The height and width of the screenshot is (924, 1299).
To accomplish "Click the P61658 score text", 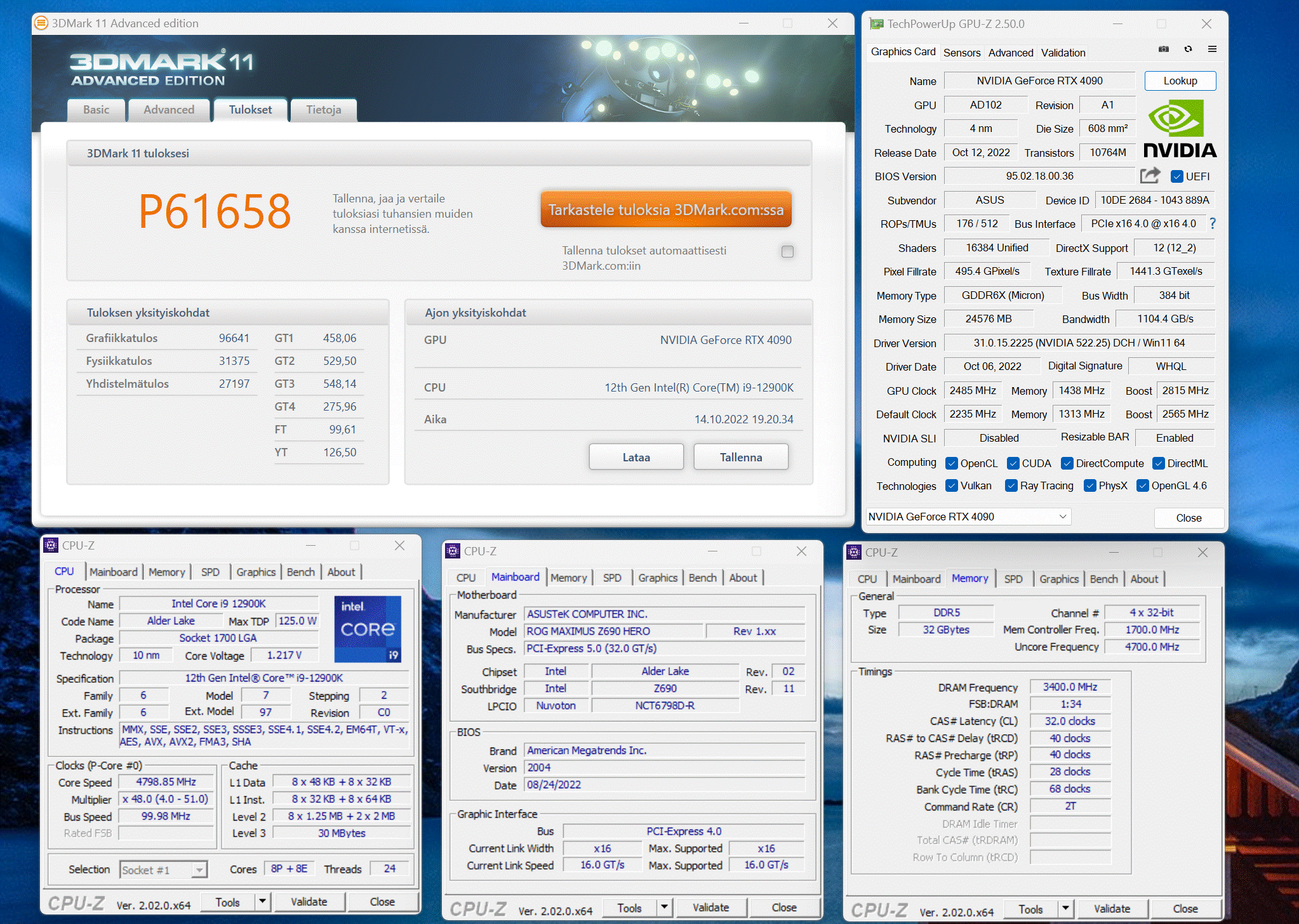I will pyautogui.click(x=215, y=211).
